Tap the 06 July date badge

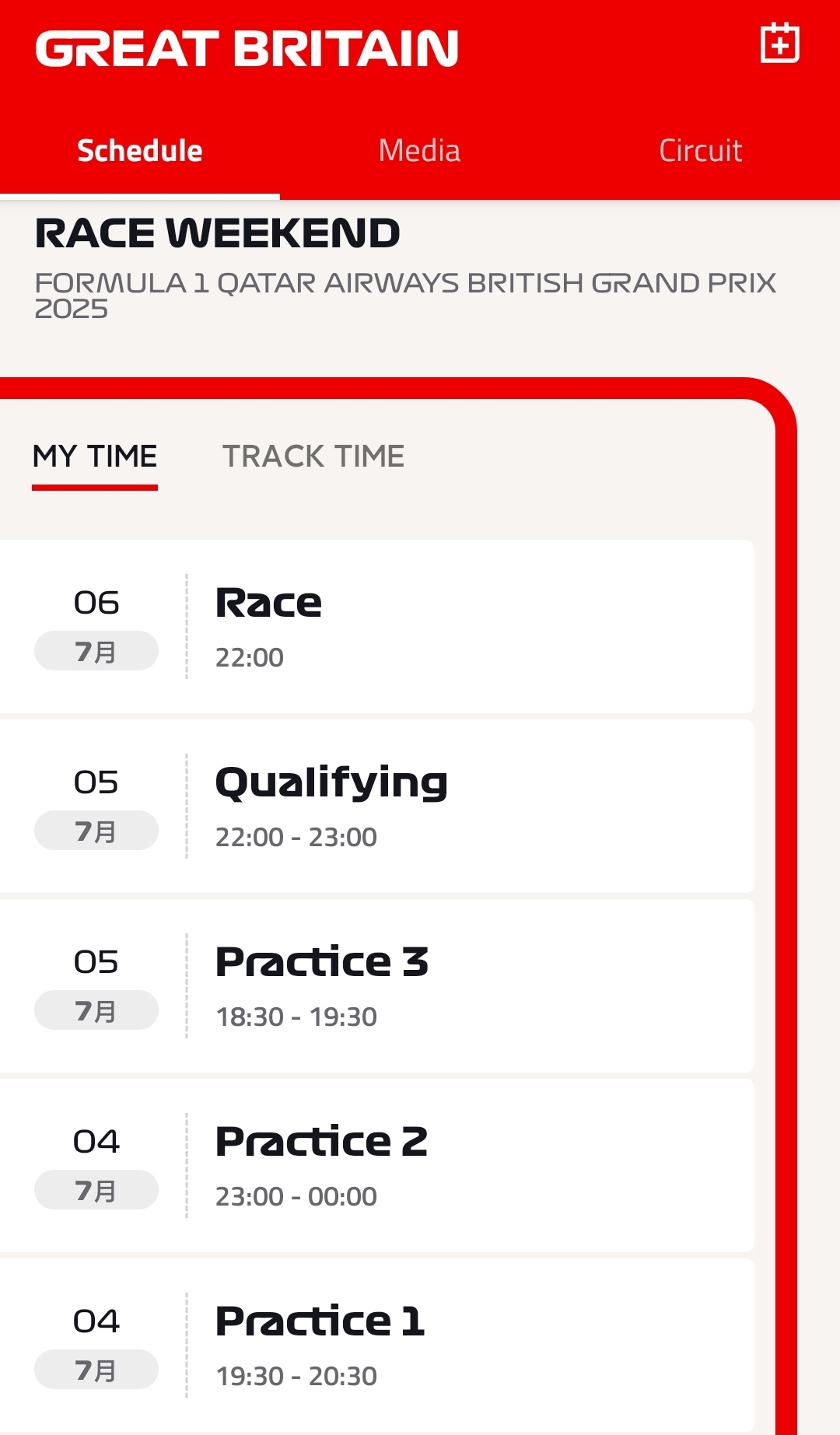[x=96, y=627]
